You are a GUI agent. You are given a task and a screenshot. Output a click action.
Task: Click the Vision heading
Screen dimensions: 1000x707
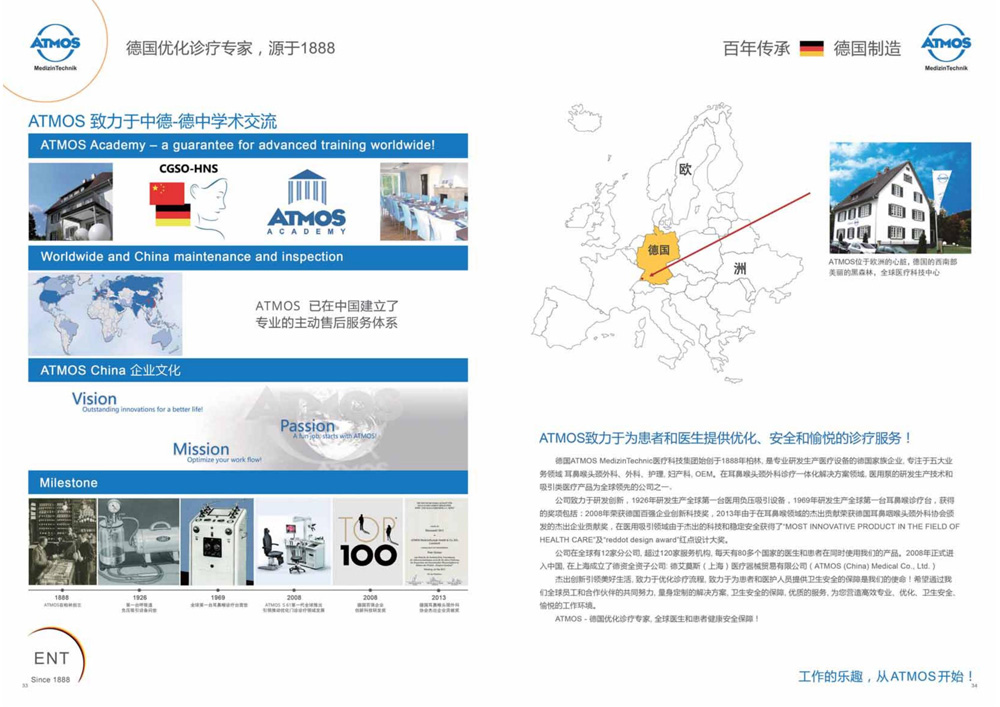[x=94, y=399]
